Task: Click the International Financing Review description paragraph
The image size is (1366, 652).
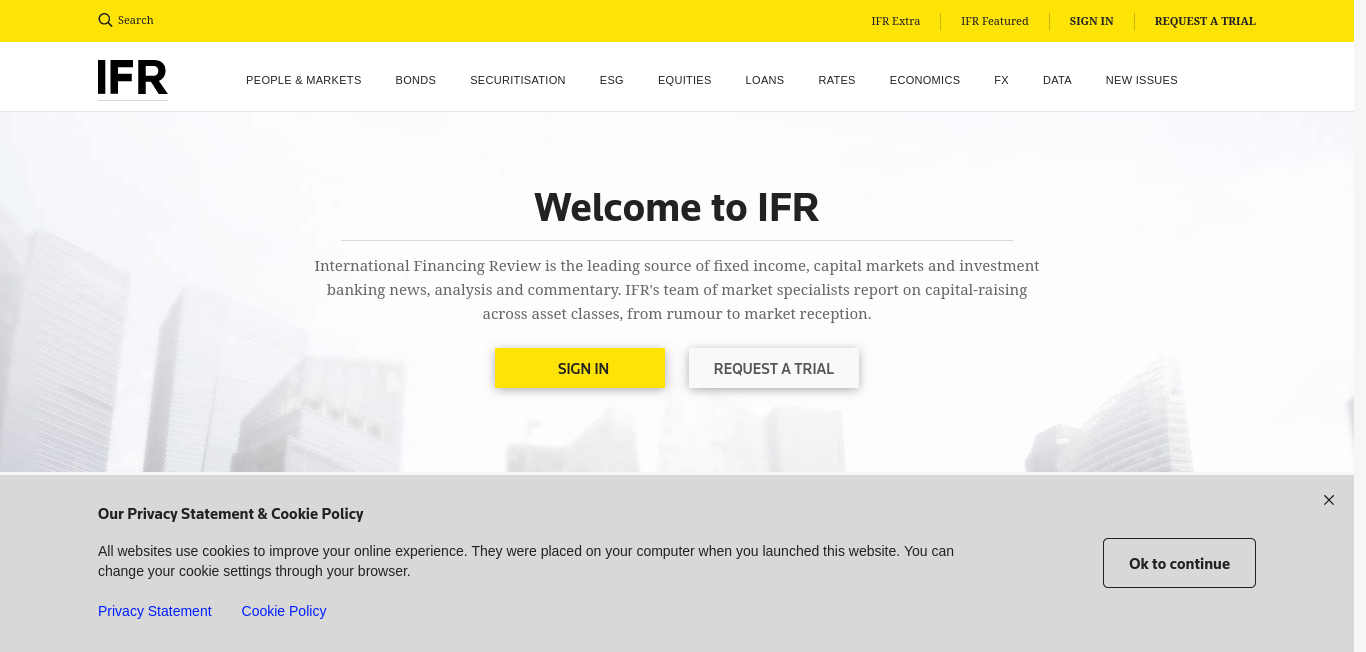Action: [677, 290]
